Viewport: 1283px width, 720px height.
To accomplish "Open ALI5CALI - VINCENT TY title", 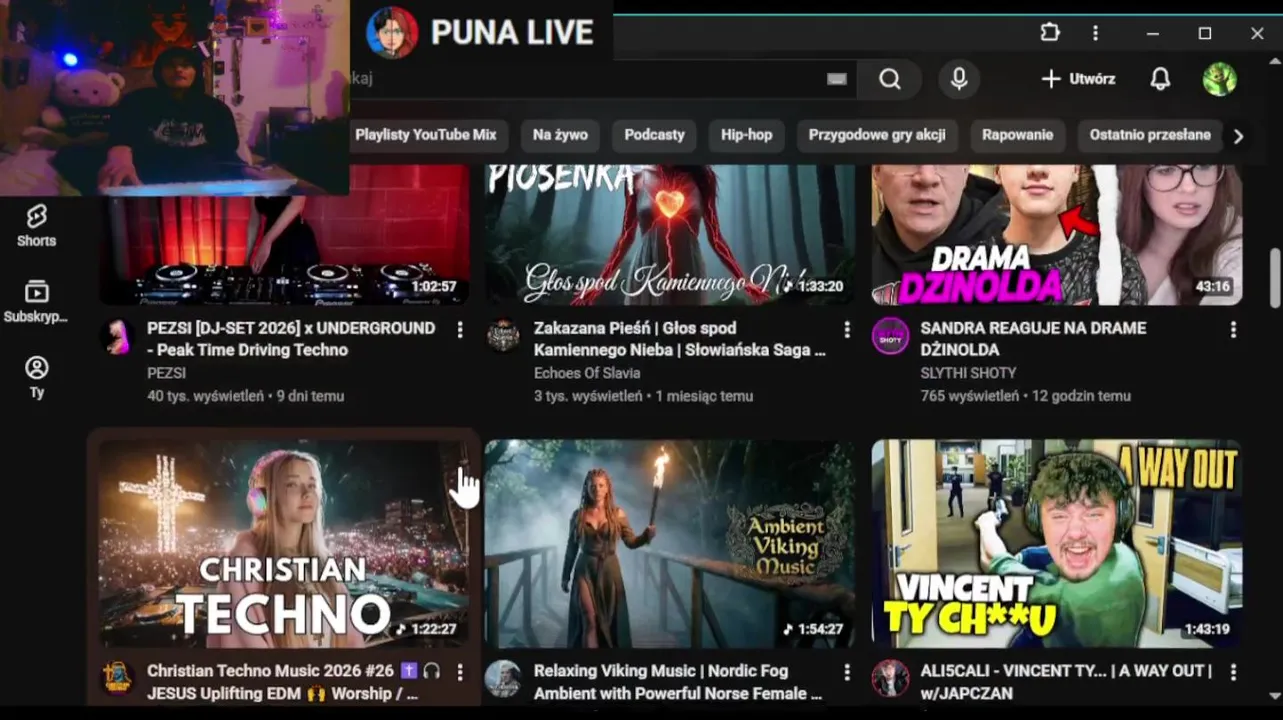I will 1066,681.
